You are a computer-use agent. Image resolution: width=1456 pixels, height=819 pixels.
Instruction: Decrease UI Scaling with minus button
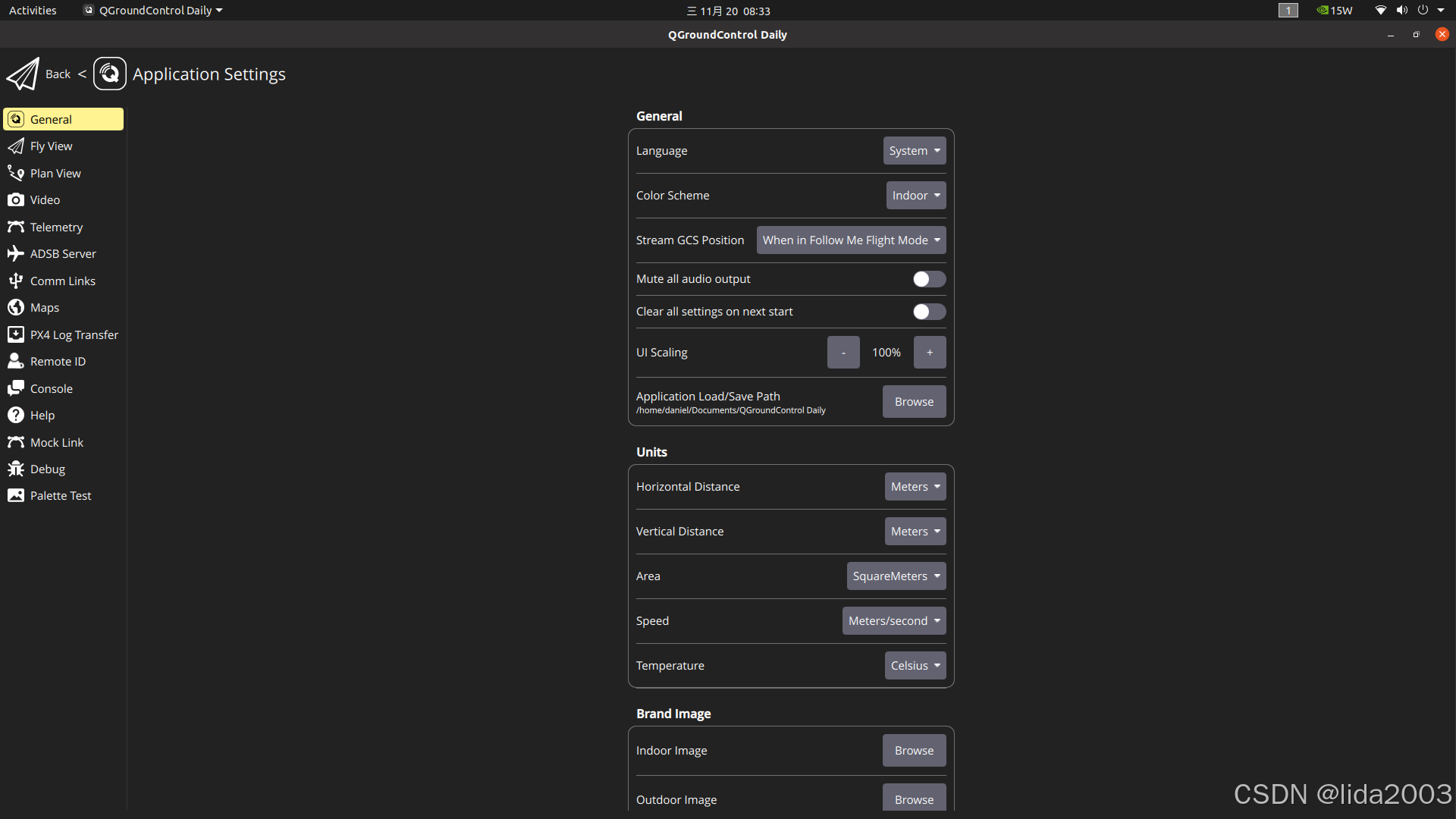(x=843, y=353)
